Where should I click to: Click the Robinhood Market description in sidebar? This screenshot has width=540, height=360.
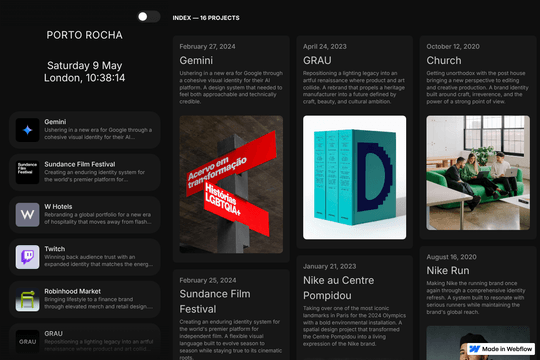[x=98, y=303]
